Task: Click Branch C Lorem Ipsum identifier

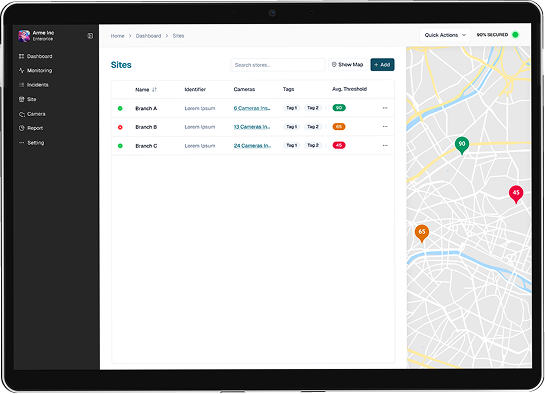Action: coord(200,146)
